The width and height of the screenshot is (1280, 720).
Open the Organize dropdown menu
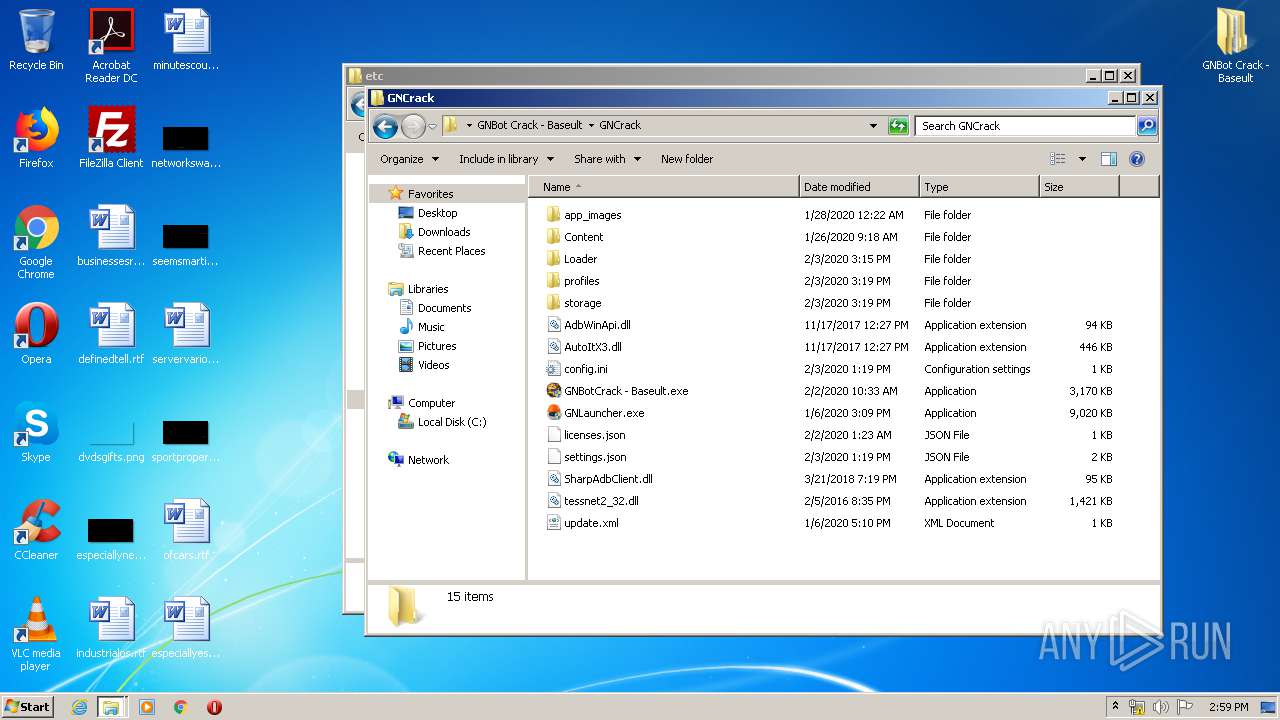pos(409,159)
